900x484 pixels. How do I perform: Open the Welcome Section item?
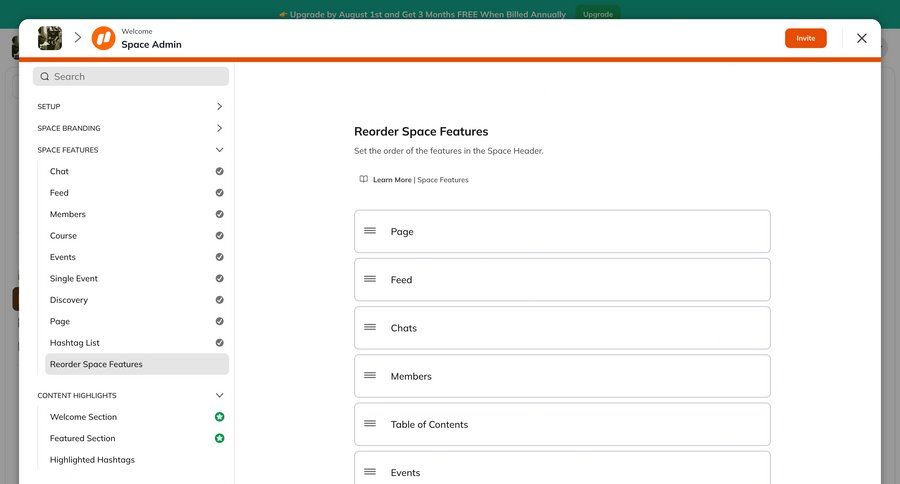click(x=83, y=417)
